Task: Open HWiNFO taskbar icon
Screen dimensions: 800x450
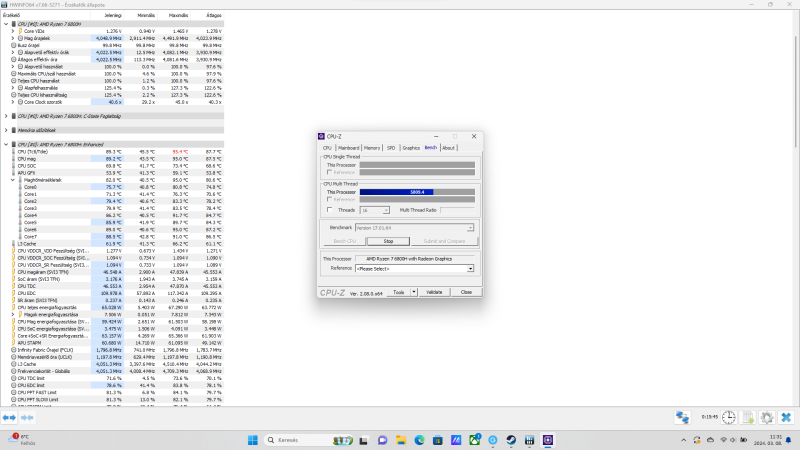Action: (530, 440)
